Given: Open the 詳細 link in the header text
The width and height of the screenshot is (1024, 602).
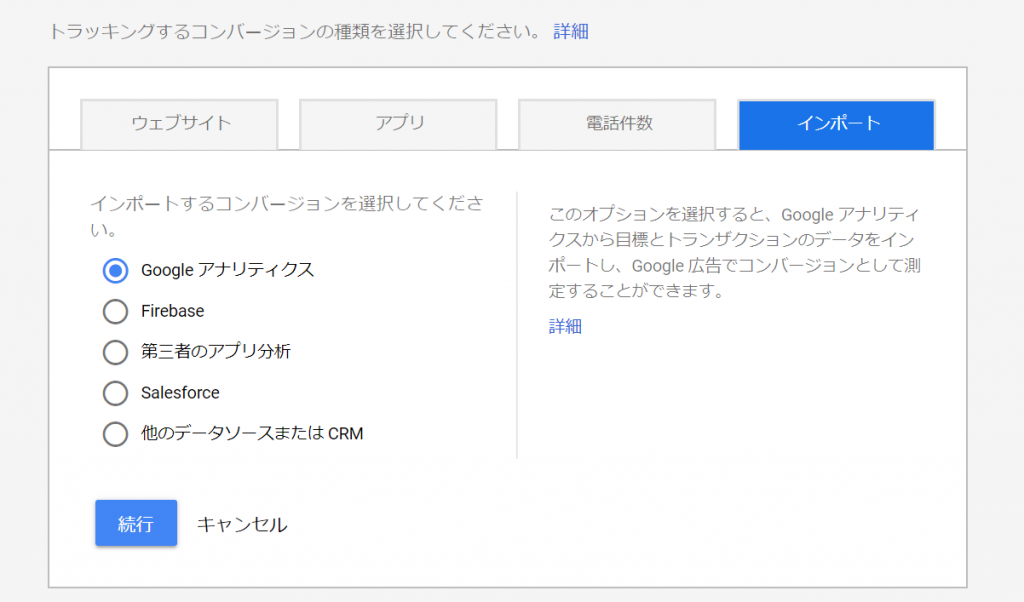Looking at the screenshot, I should 571,31.
